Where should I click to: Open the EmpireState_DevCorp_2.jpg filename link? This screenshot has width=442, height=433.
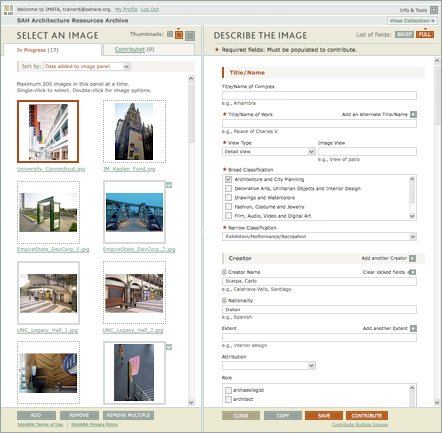pos(139,250)
